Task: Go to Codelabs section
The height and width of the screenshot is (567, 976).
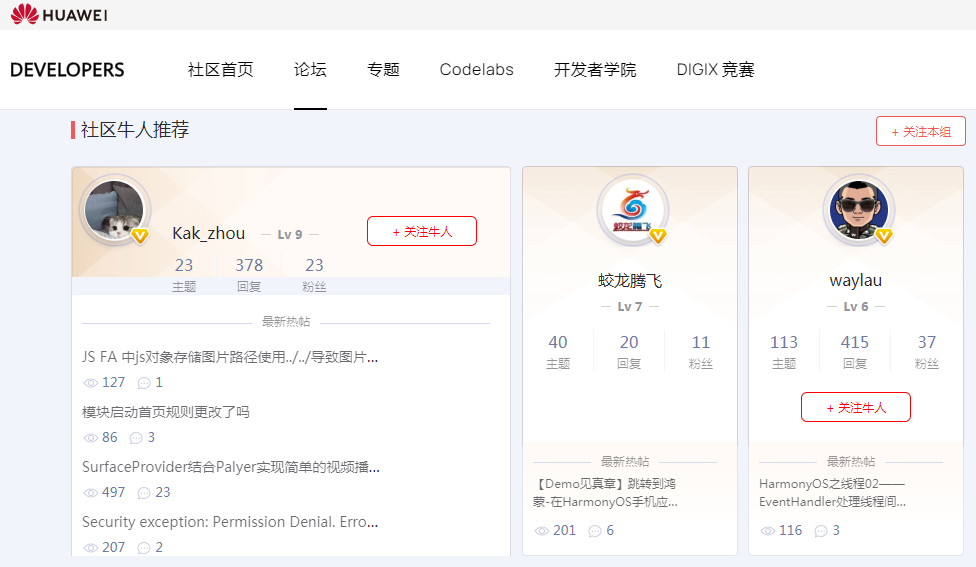Action: coord(476,70)
